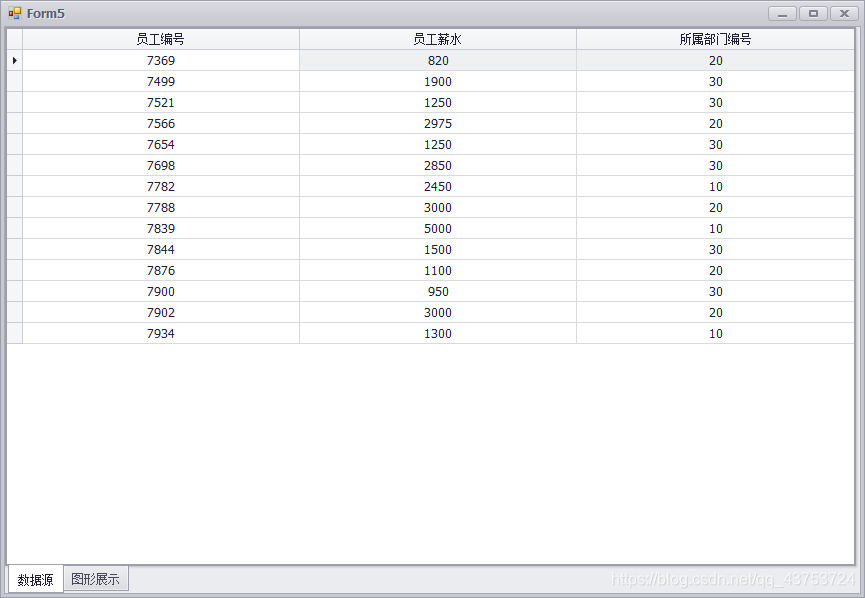Select salary 3000 in row 7788
Image resolution: width=865 pixels, height=598 pixels.
(x=437, y=207)
